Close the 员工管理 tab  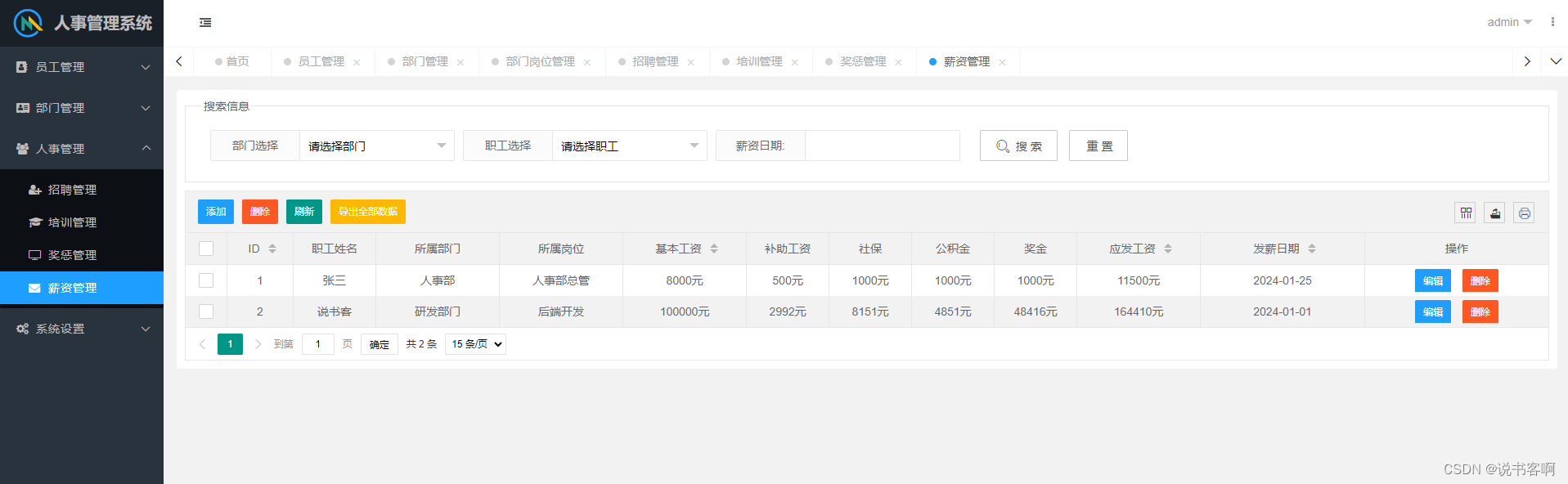pyautogui.click(x=357, y=62)
